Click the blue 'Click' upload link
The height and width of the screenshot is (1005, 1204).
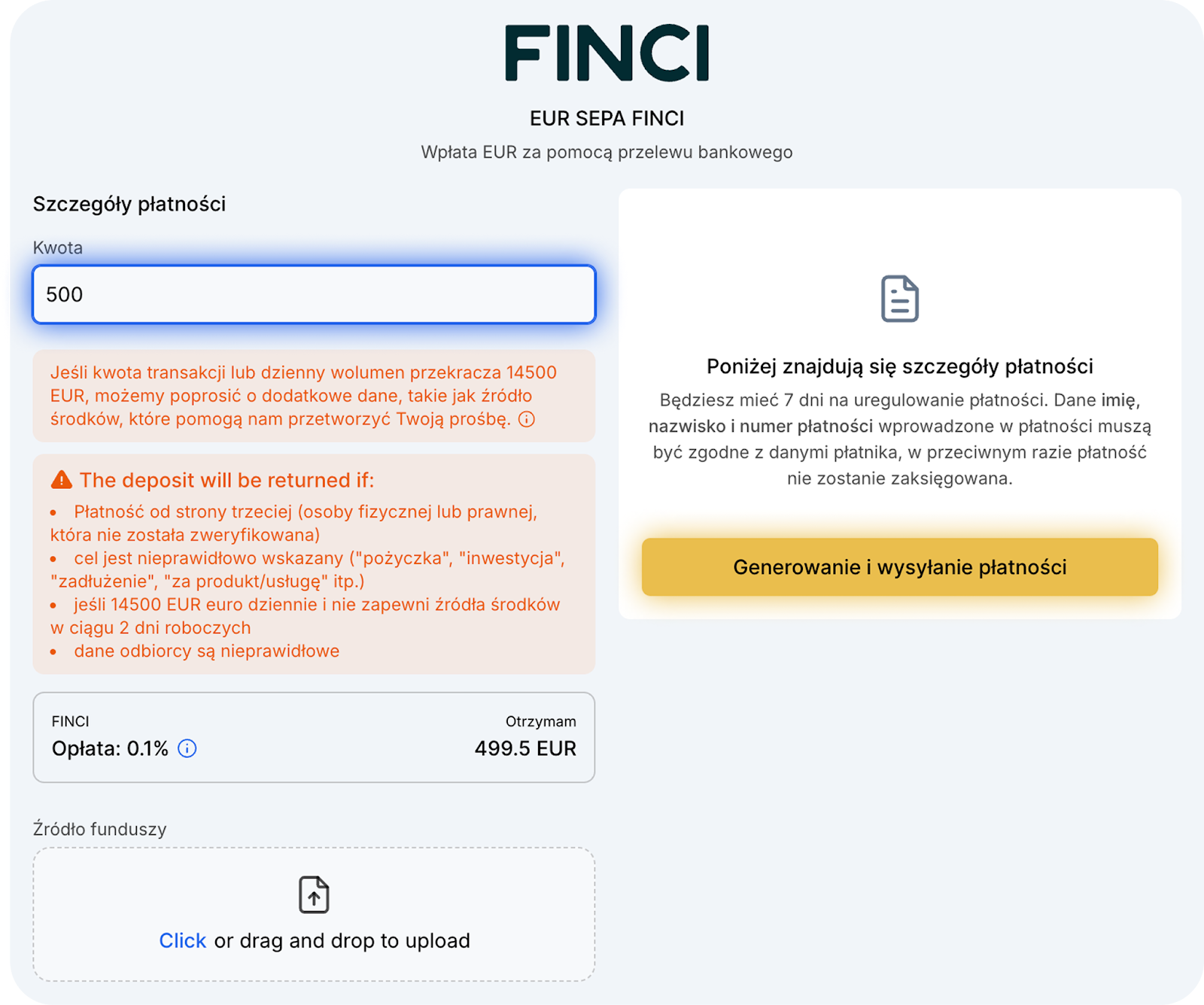[x=182, y=940]
